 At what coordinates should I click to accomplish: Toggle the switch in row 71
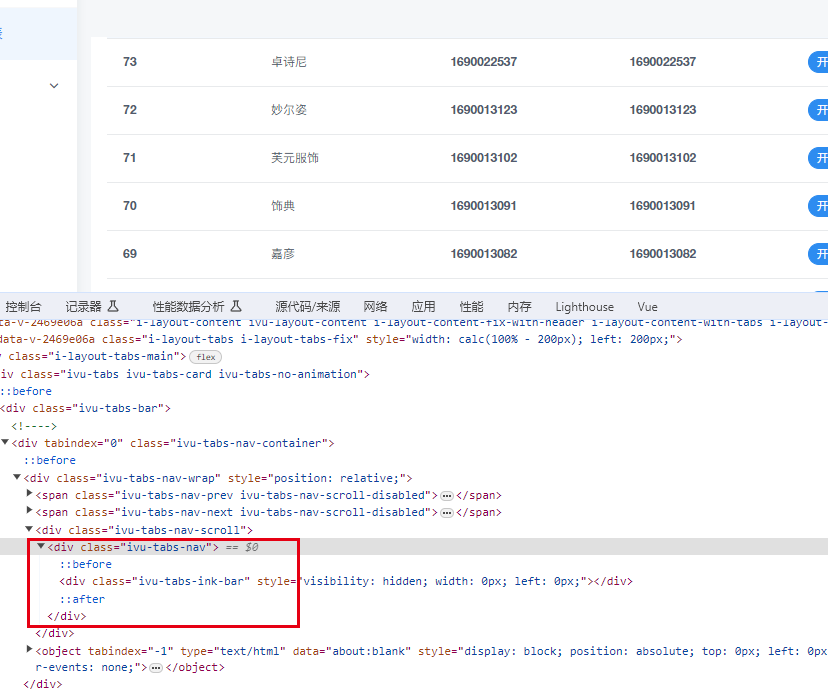(818, 158)
